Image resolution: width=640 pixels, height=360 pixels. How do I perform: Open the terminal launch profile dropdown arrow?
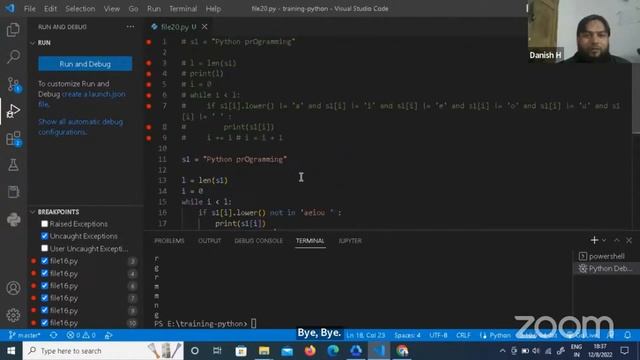(604, 240)
